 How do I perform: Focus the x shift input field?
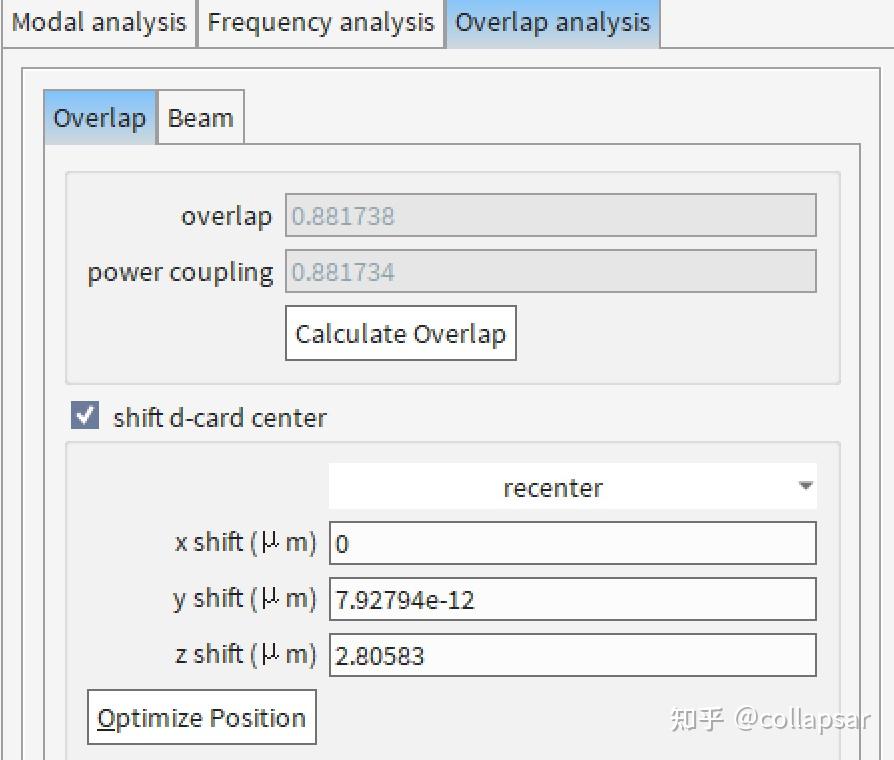click(x=572, y=544)
